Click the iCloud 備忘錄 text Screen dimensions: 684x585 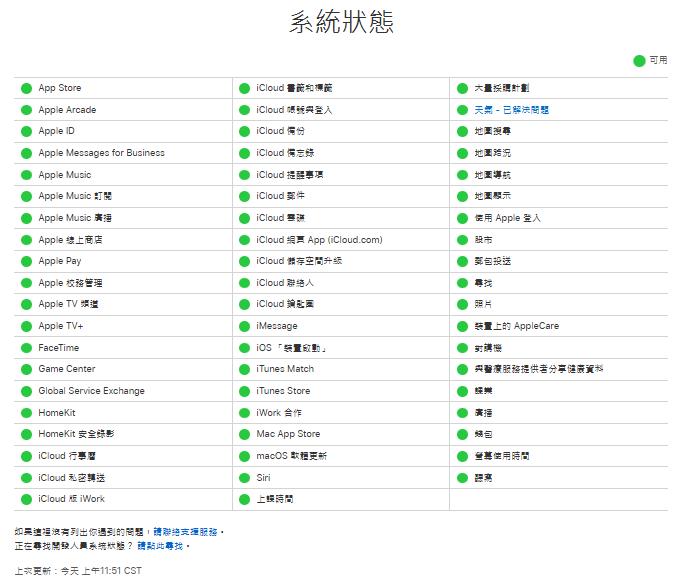(285, 153)
